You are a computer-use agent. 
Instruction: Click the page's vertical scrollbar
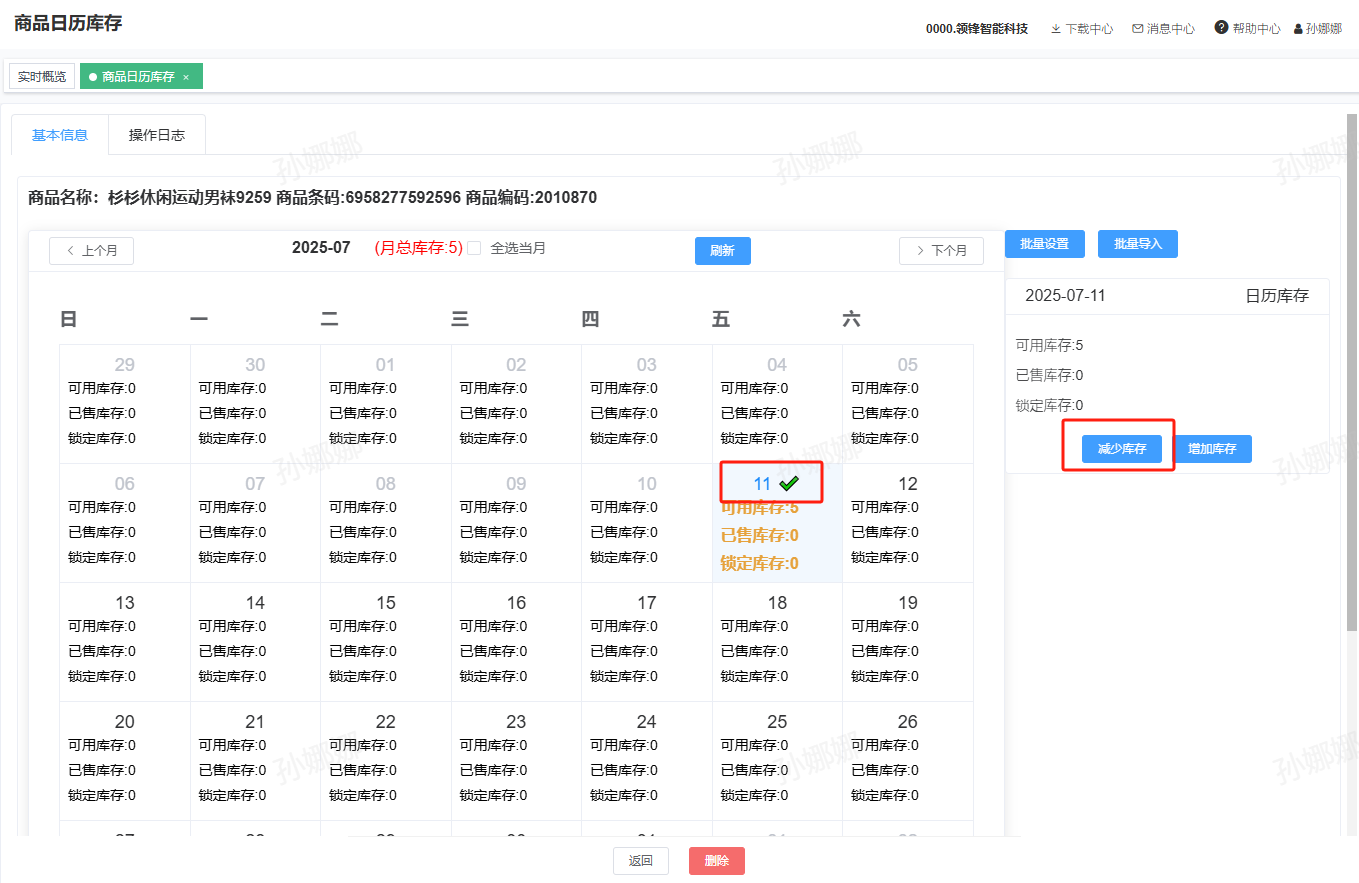coord(1352,400)
